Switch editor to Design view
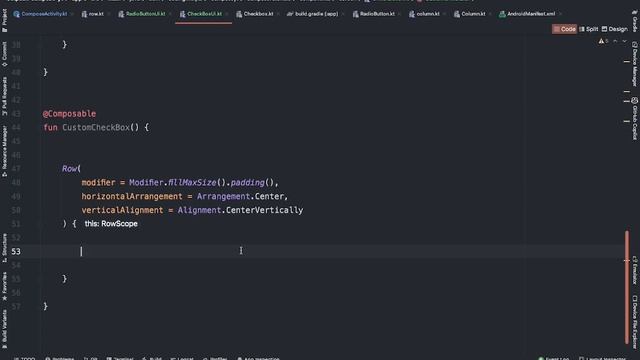The width and height of the screenshot is (640, 360). [x=614, y=29]
